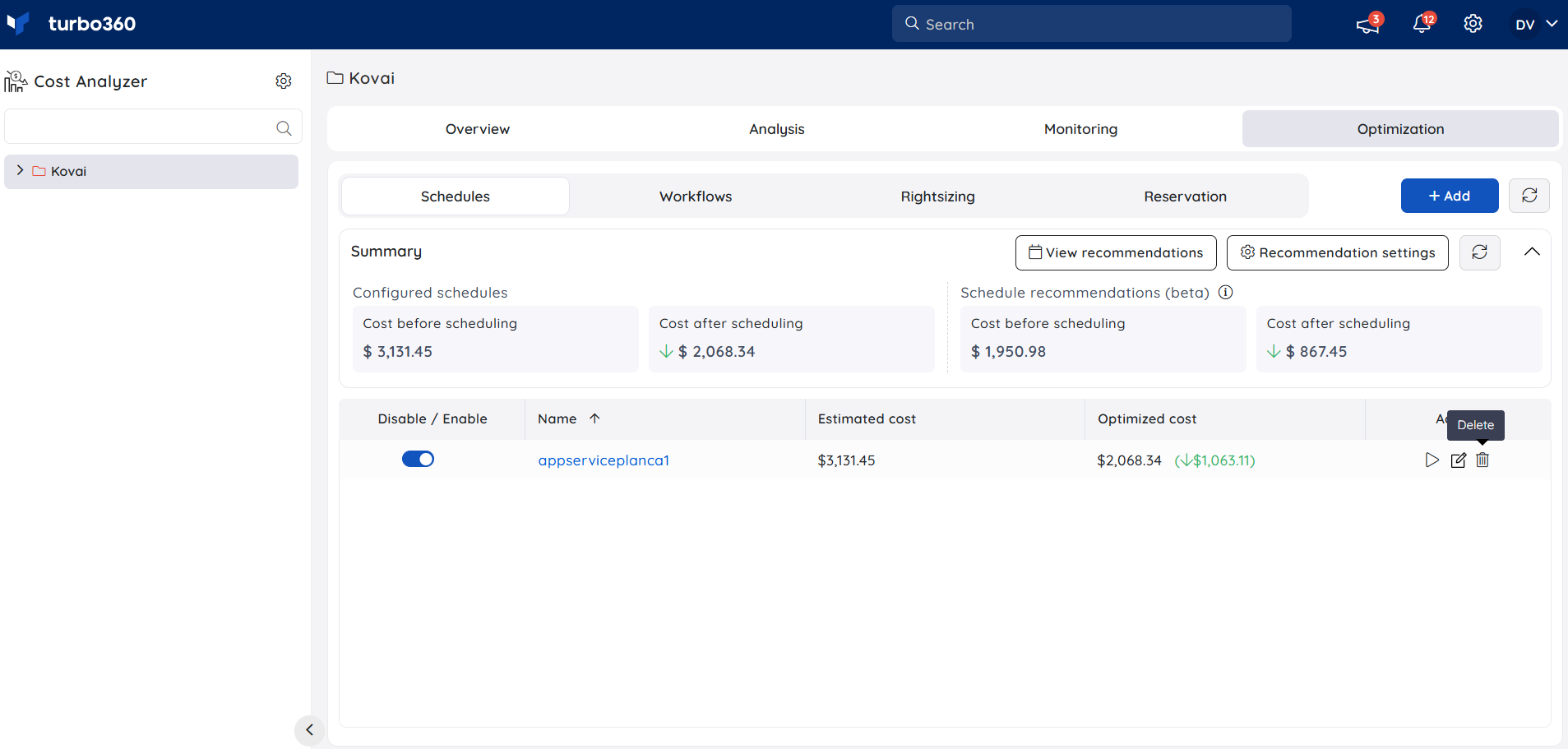
Task: Open the Reservation sub-tab
Action: click(x=1185, y=196)
